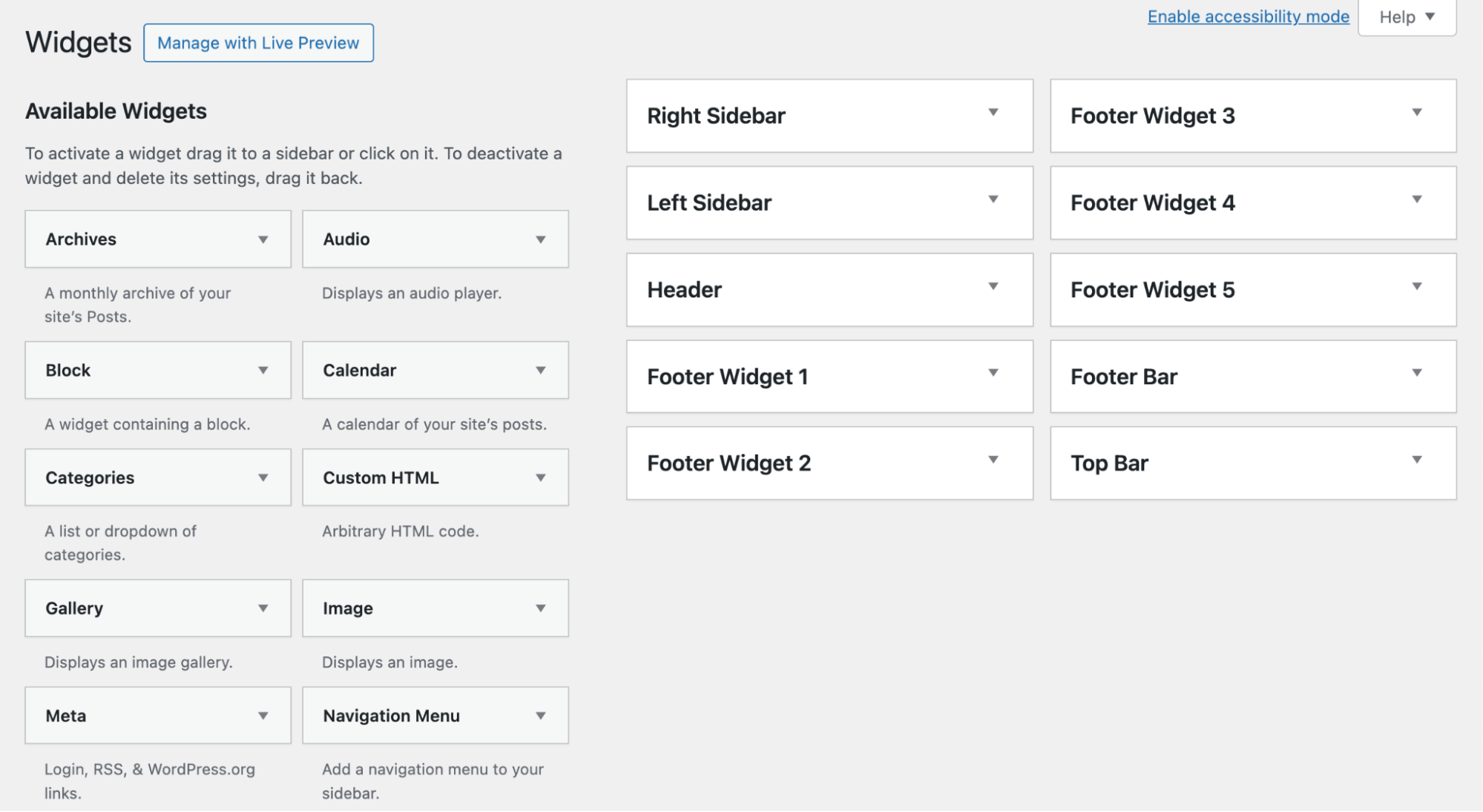Viewport: 1483px width, 812px height.
Task: Open the Help dropdown
Action: [x=1405, y=16]
